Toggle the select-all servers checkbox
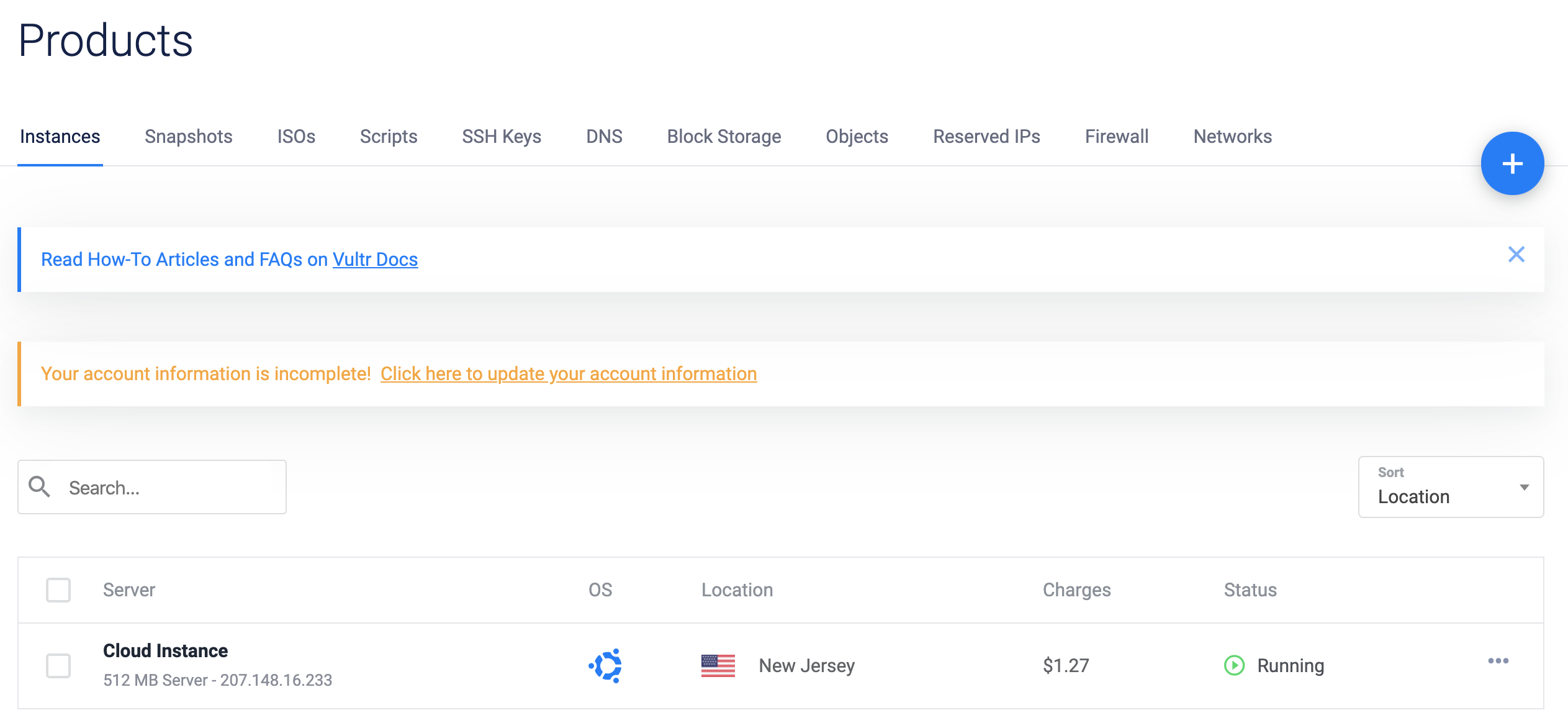The height and width of the screenshot is (728, 1568). pos(58,589)
